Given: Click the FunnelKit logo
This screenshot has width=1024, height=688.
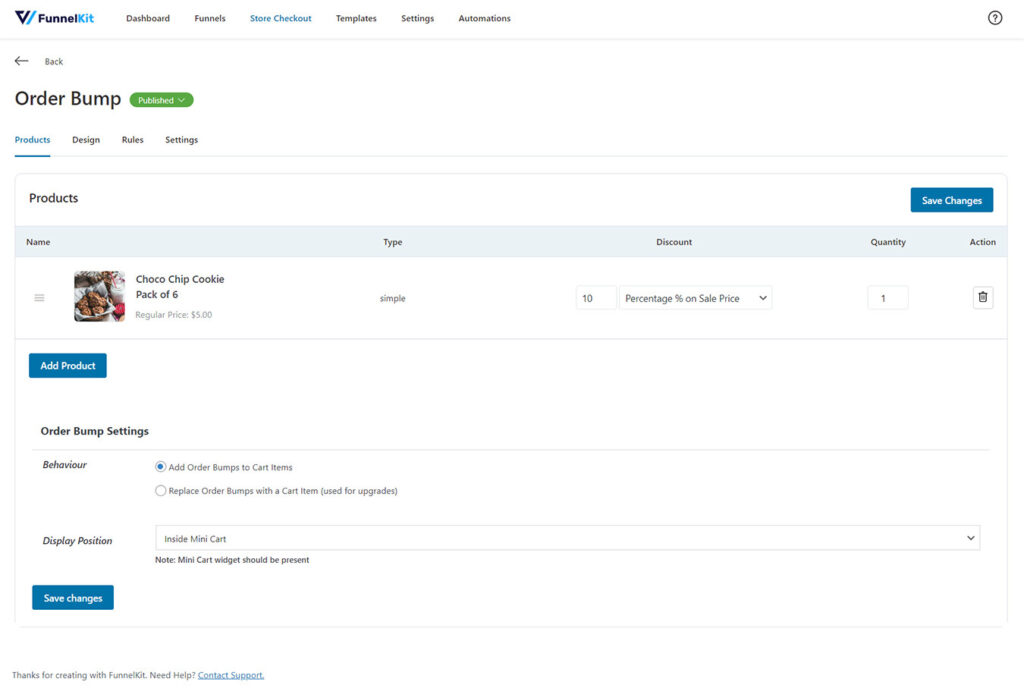Looking at the screenshot, I should click(54, 18).
